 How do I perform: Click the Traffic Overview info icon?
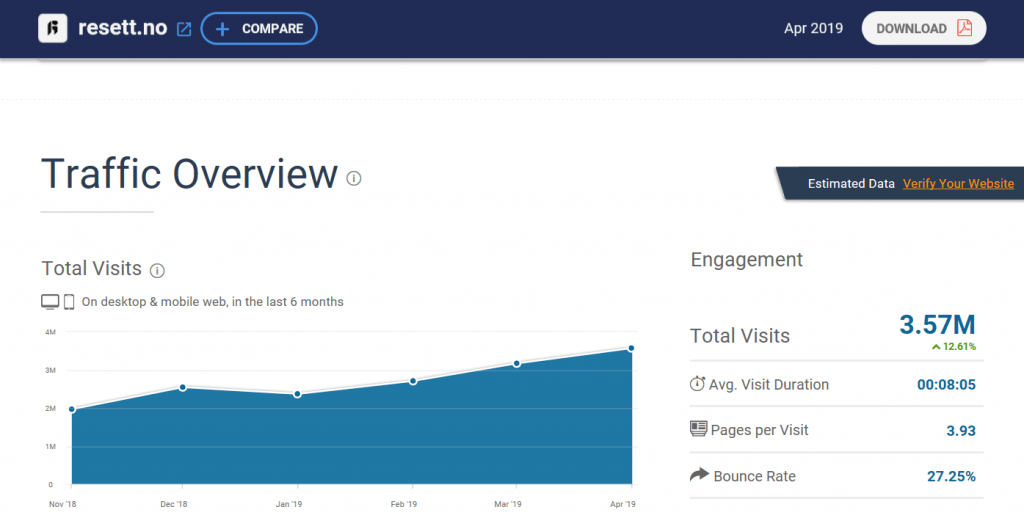353,178
